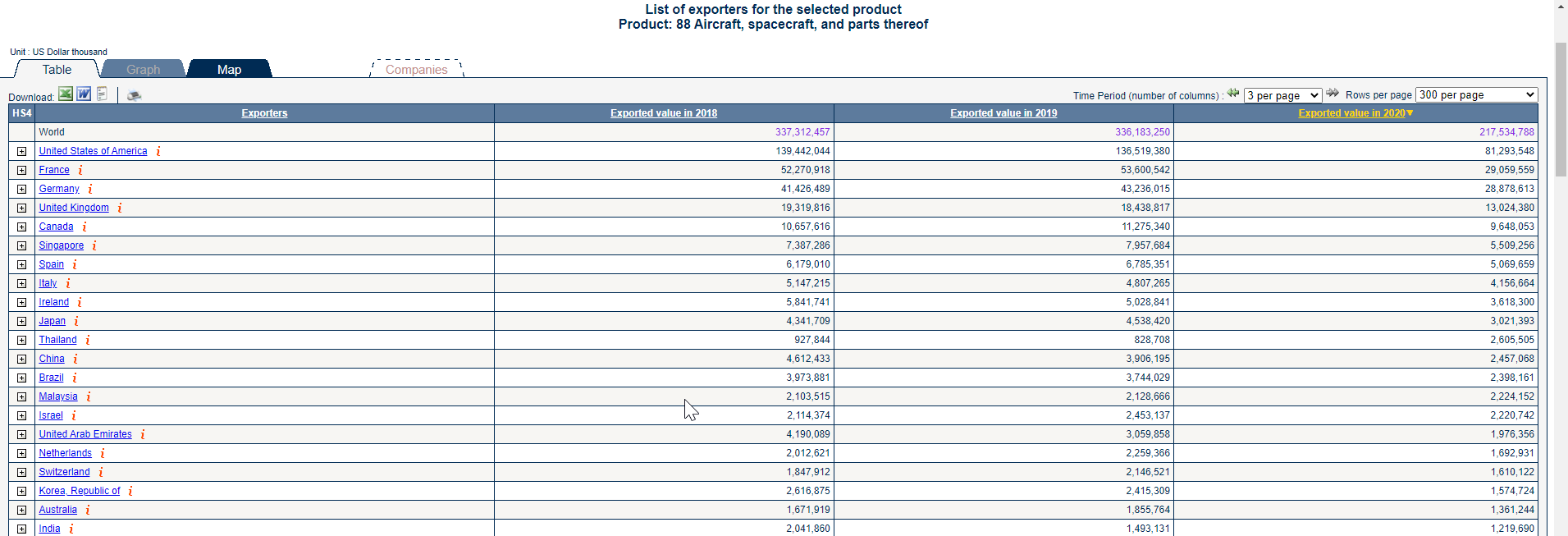1568x536 pixels.
Task: Click the printer icon to print the table
Action: (134, 95)
